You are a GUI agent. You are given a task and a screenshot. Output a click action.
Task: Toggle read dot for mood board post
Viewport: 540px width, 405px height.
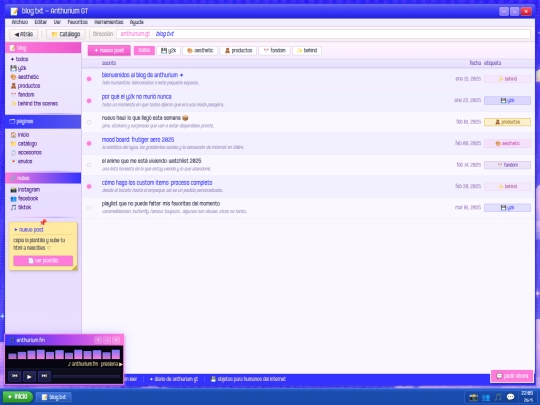pyautogui.click(x=89, y=144)
